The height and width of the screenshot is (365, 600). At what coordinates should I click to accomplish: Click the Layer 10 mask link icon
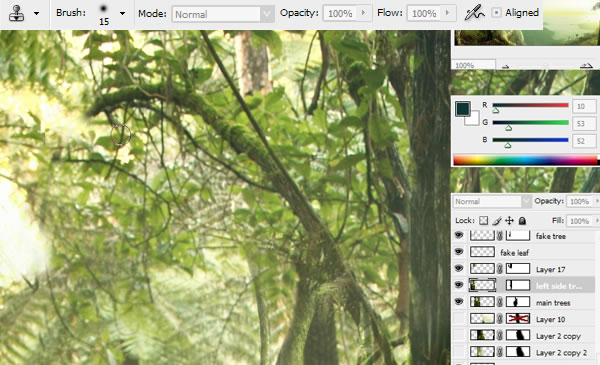click(500, 319)
